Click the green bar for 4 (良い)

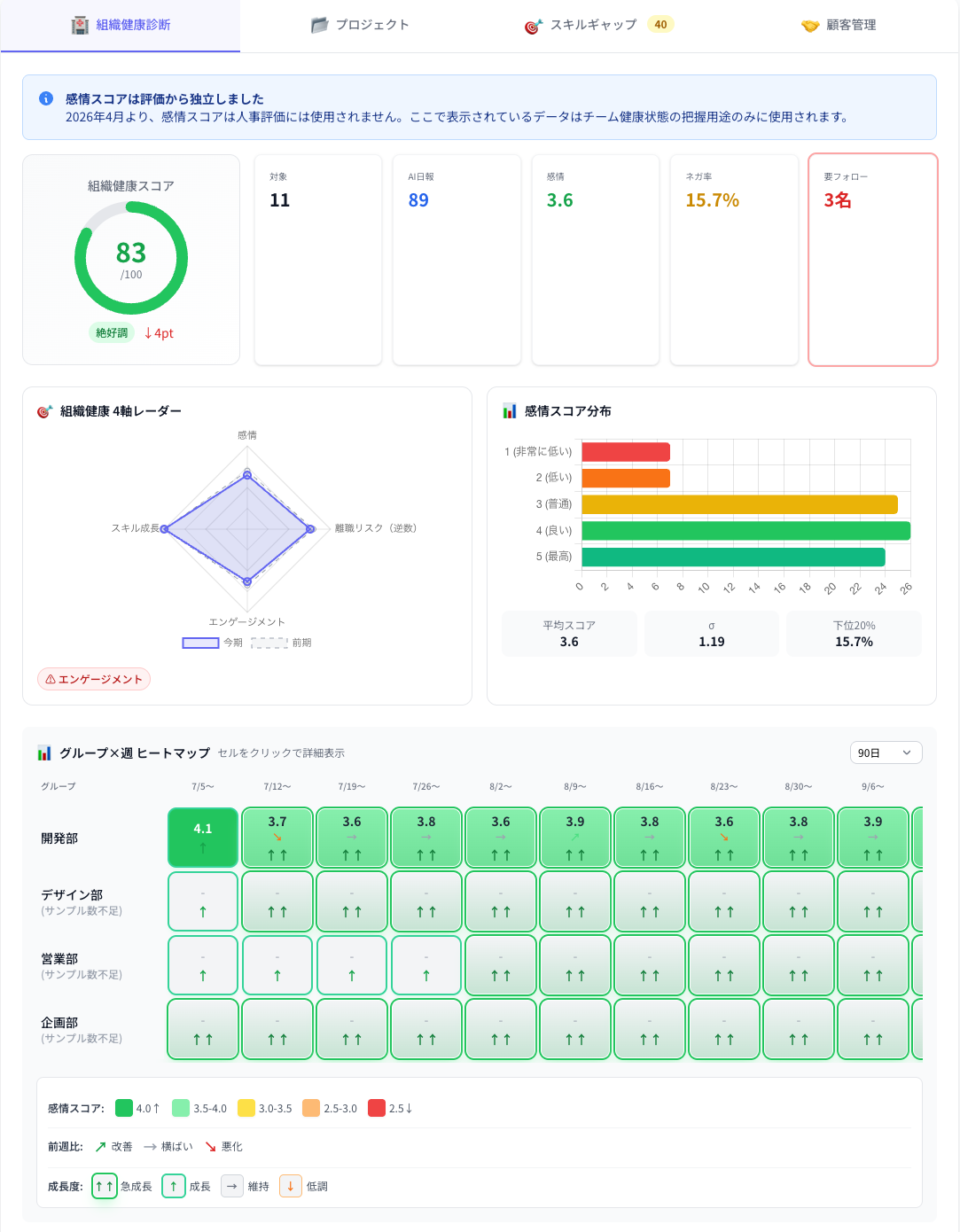coord(745,531)
